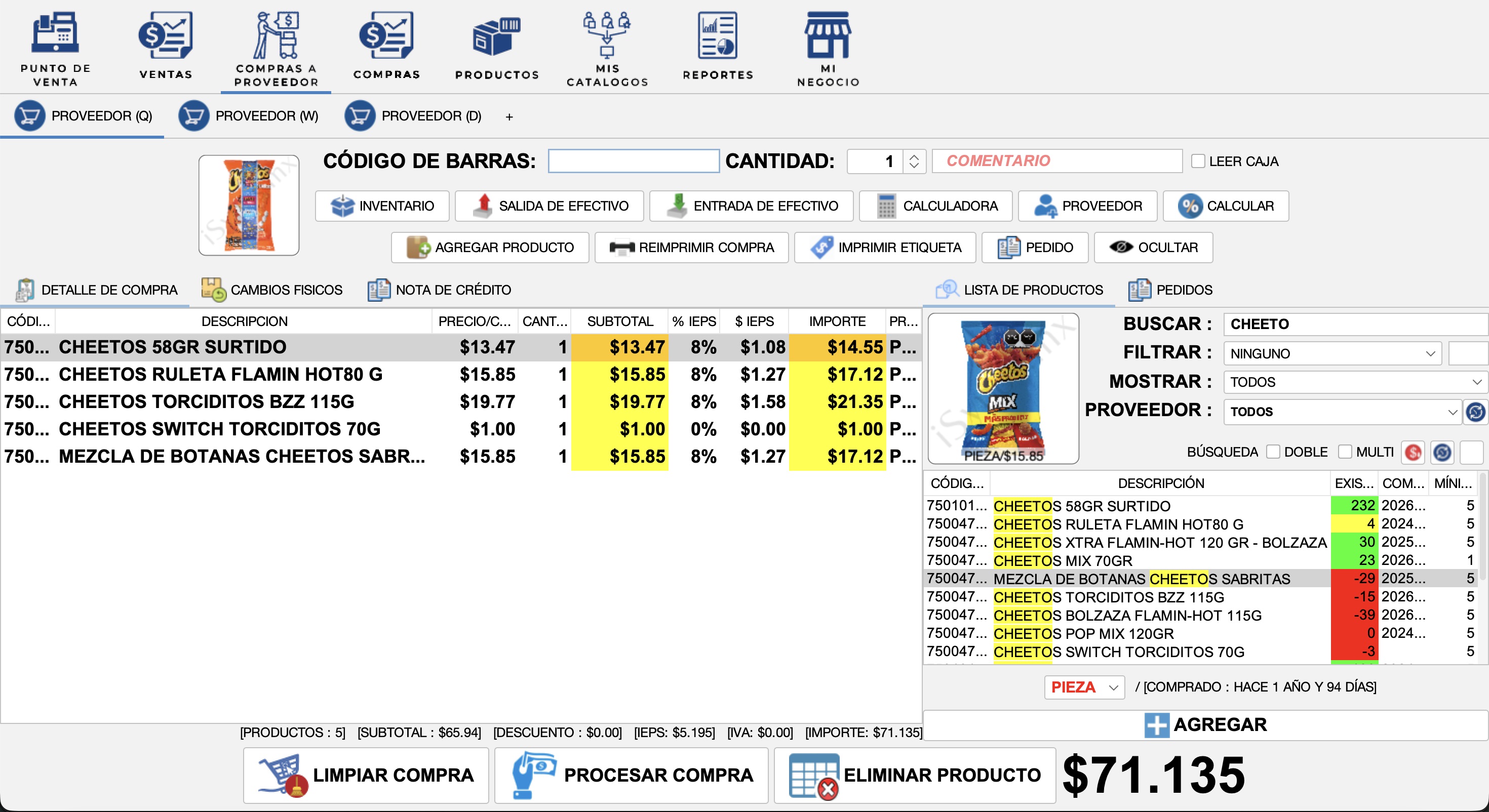Open the Ventas module
Viewport: 1489px width, 812px height.
pos(166,45)
